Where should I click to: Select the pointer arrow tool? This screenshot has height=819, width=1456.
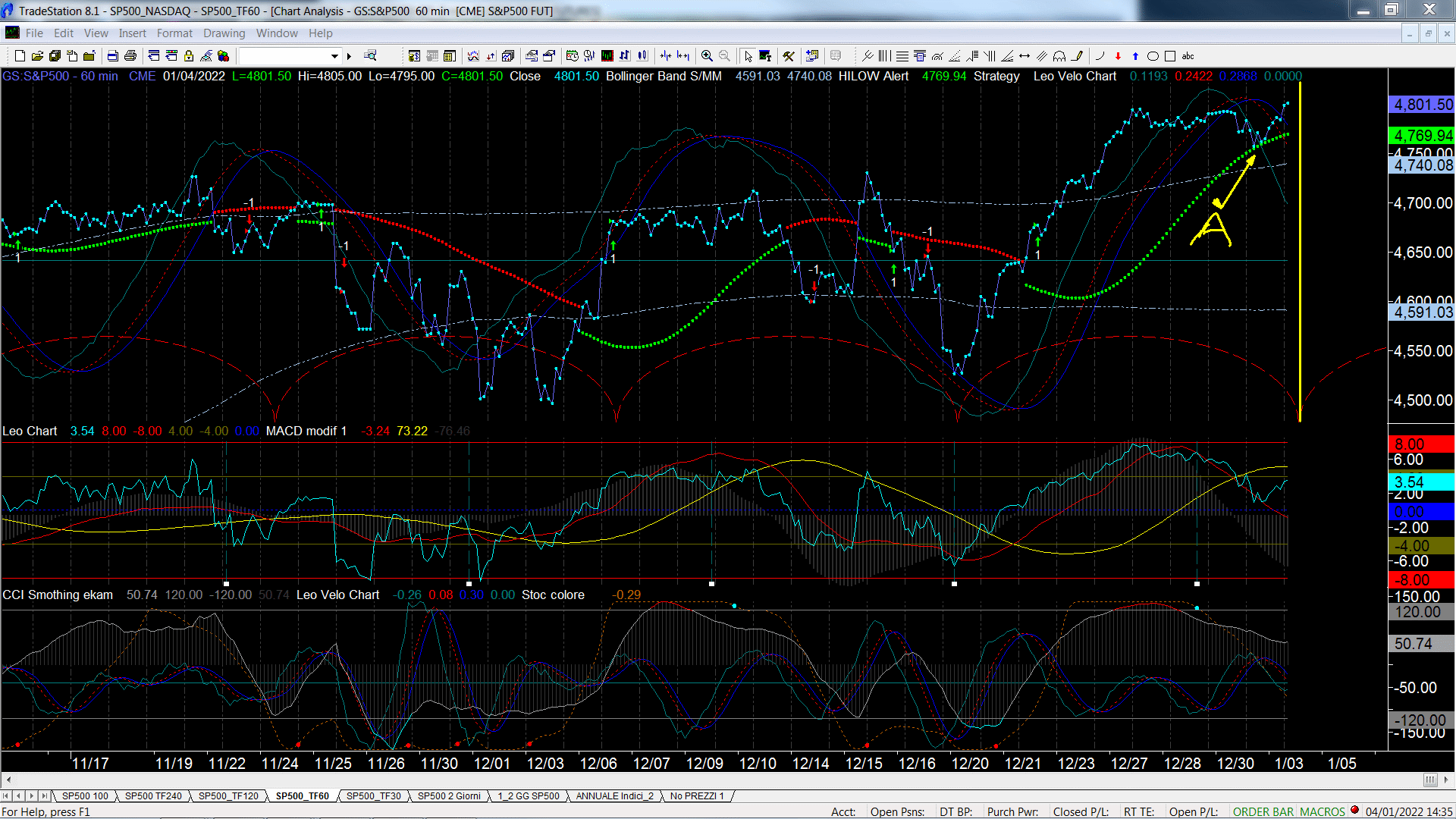point(748,56)
